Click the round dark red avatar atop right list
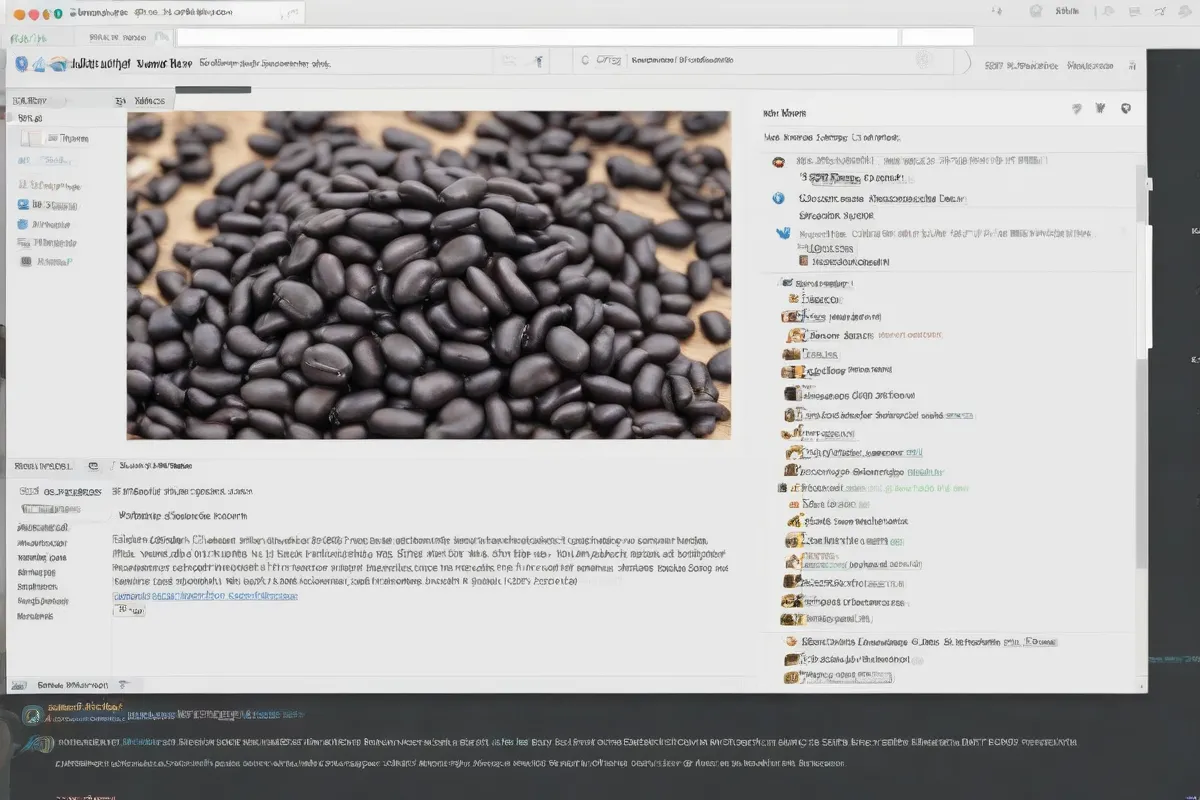 coord(778,161)
